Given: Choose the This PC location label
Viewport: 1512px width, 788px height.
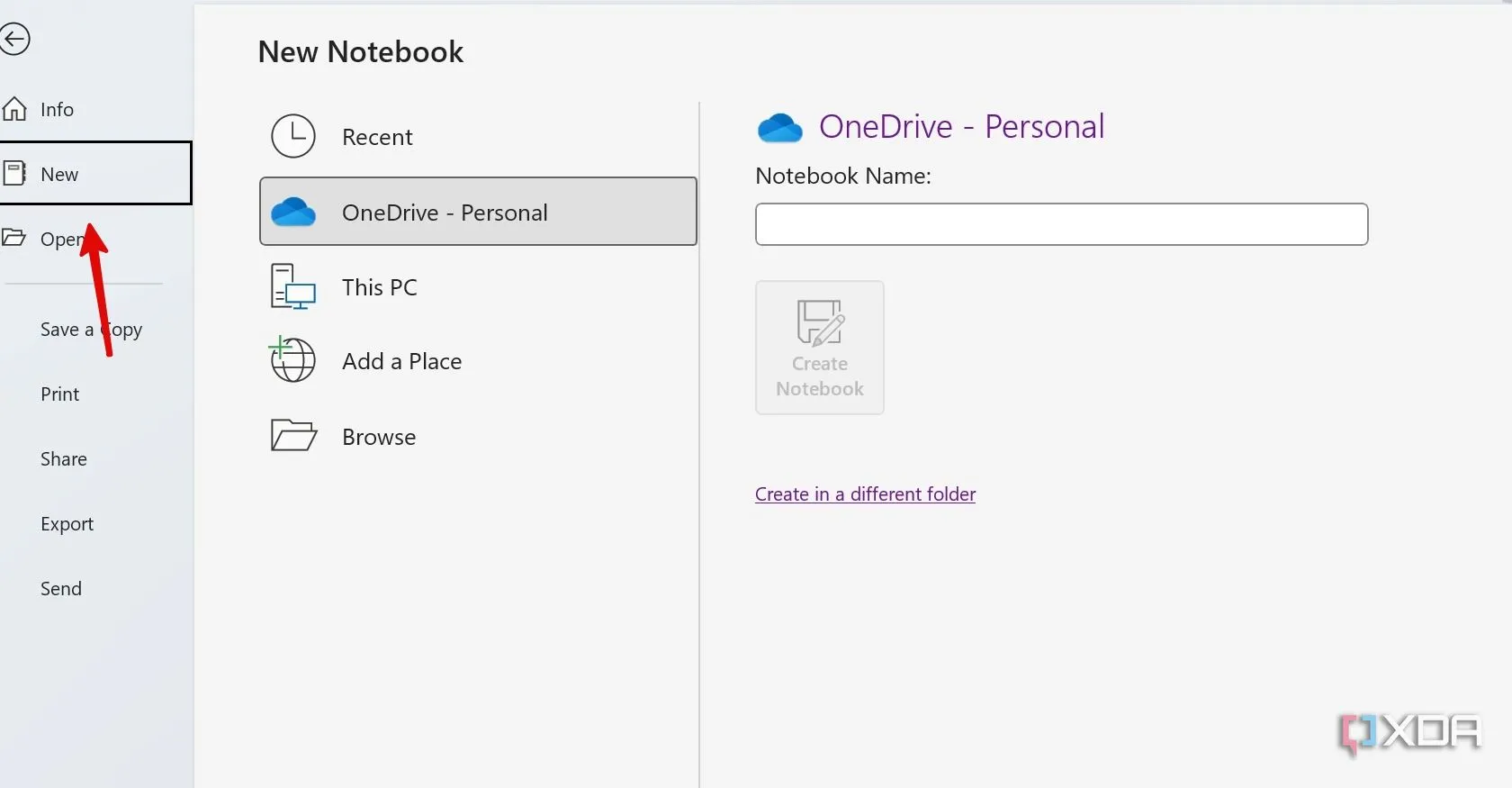Looking at the screenshot, I should 380,287.
